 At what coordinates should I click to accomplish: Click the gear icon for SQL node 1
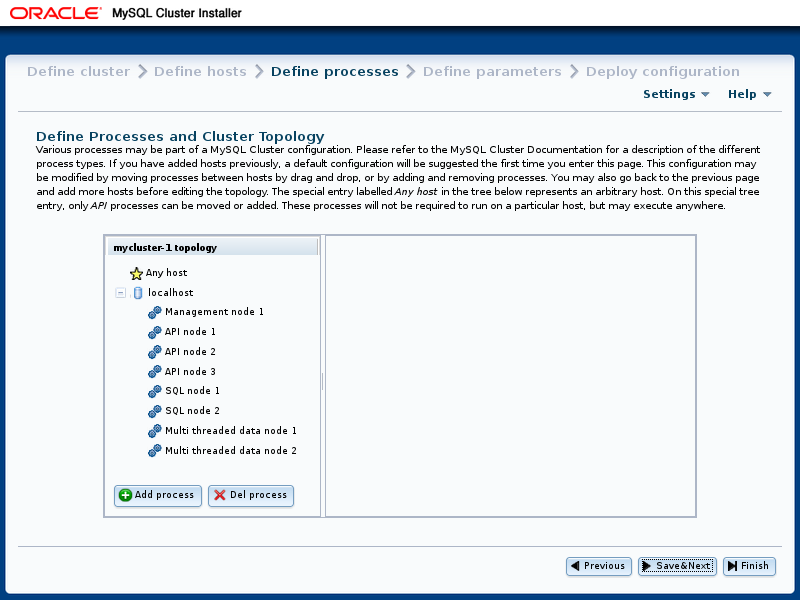tap(155, 391)
